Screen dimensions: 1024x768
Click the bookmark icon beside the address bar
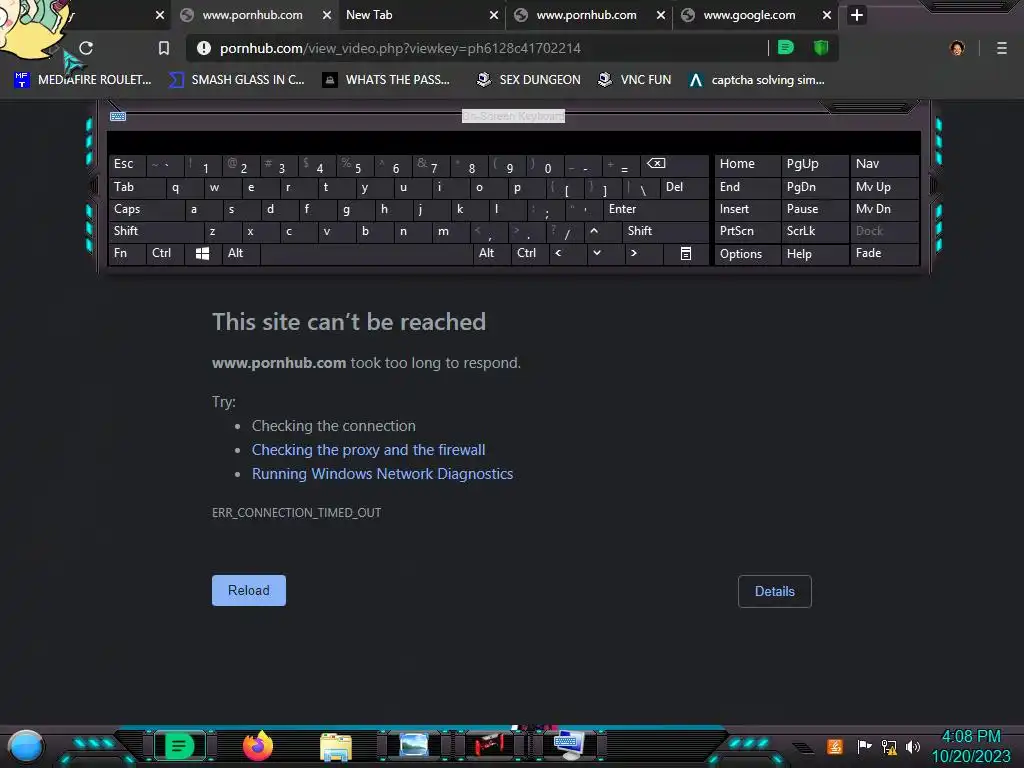164,48
